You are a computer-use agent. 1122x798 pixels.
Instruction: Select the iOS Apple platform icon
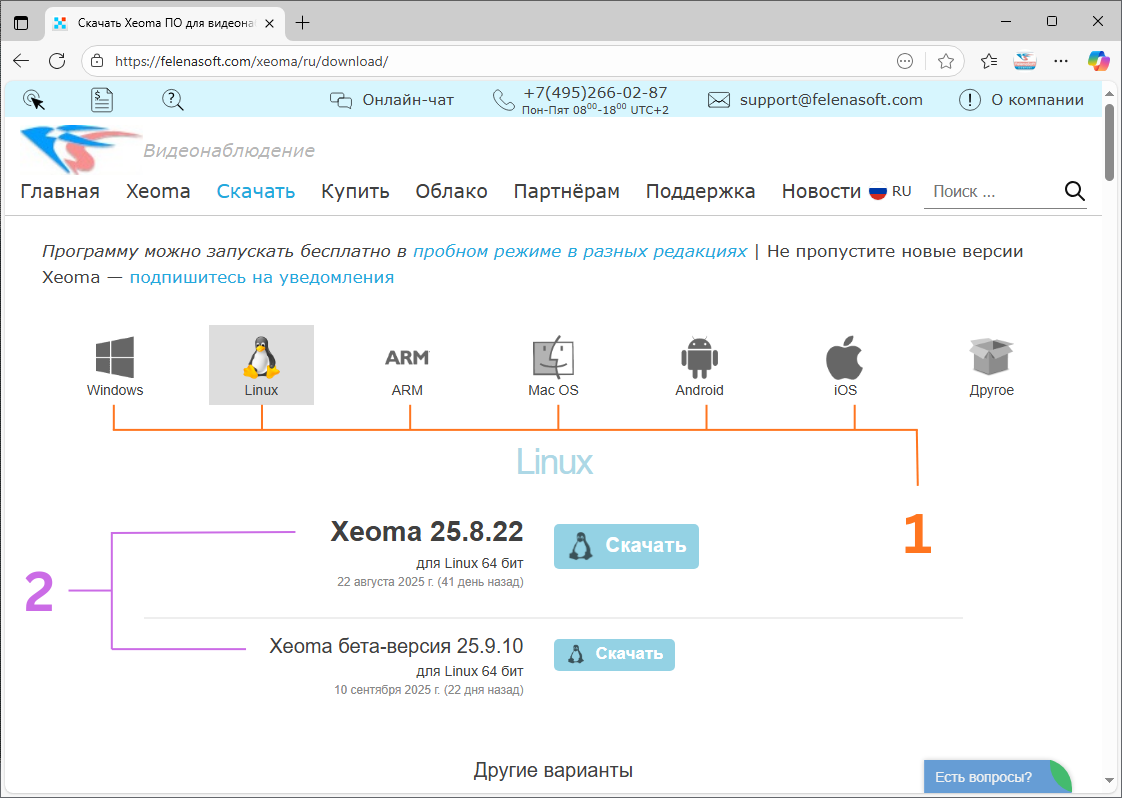pos(845,356)
